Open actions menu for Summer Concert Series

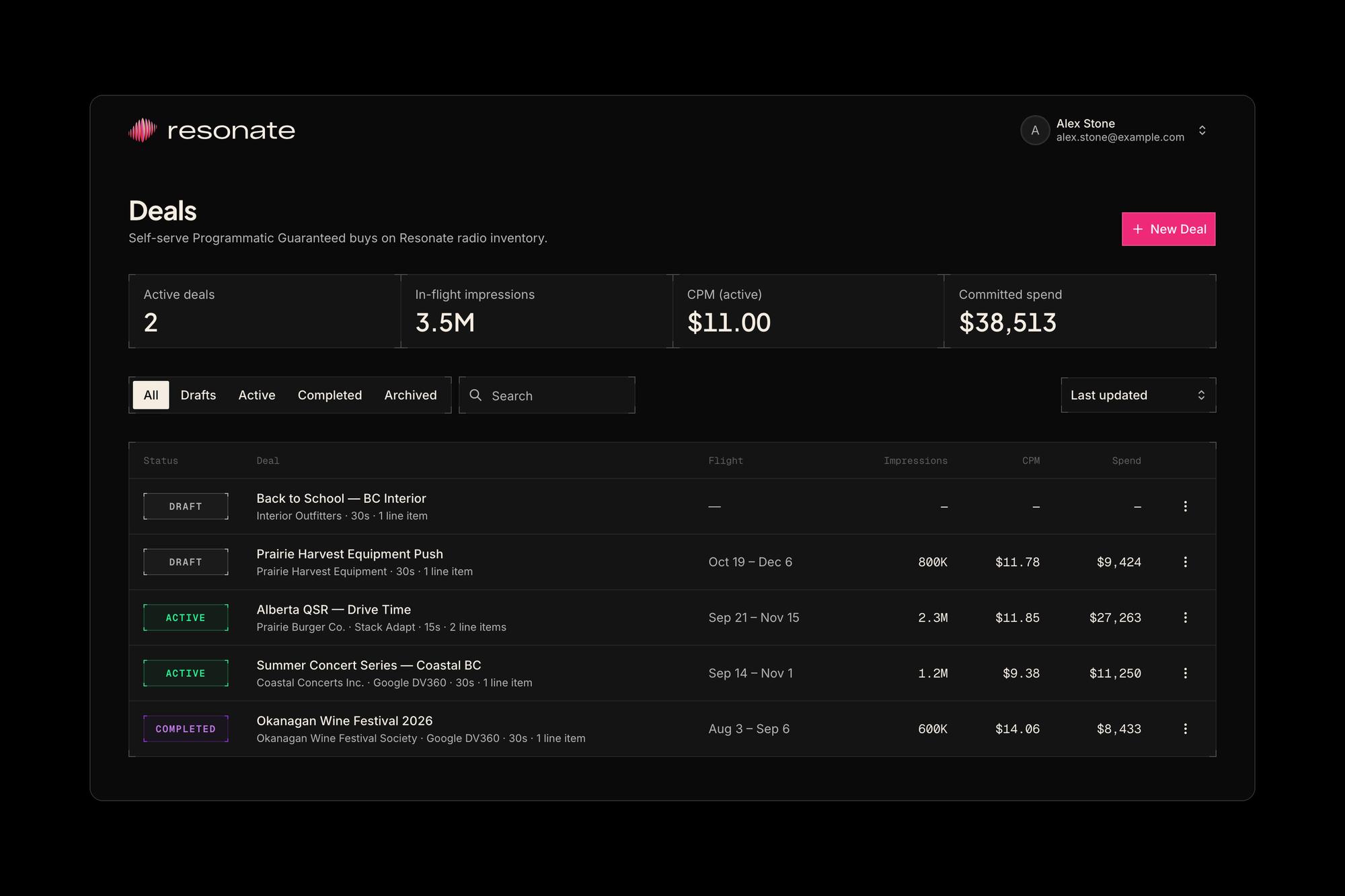coord(1185,673)
